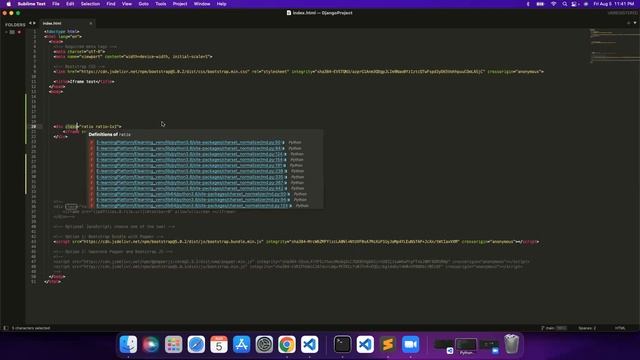Open Sublime Text icon in the Dock
This screenshot has width=640, height=360.
(388, 344)
